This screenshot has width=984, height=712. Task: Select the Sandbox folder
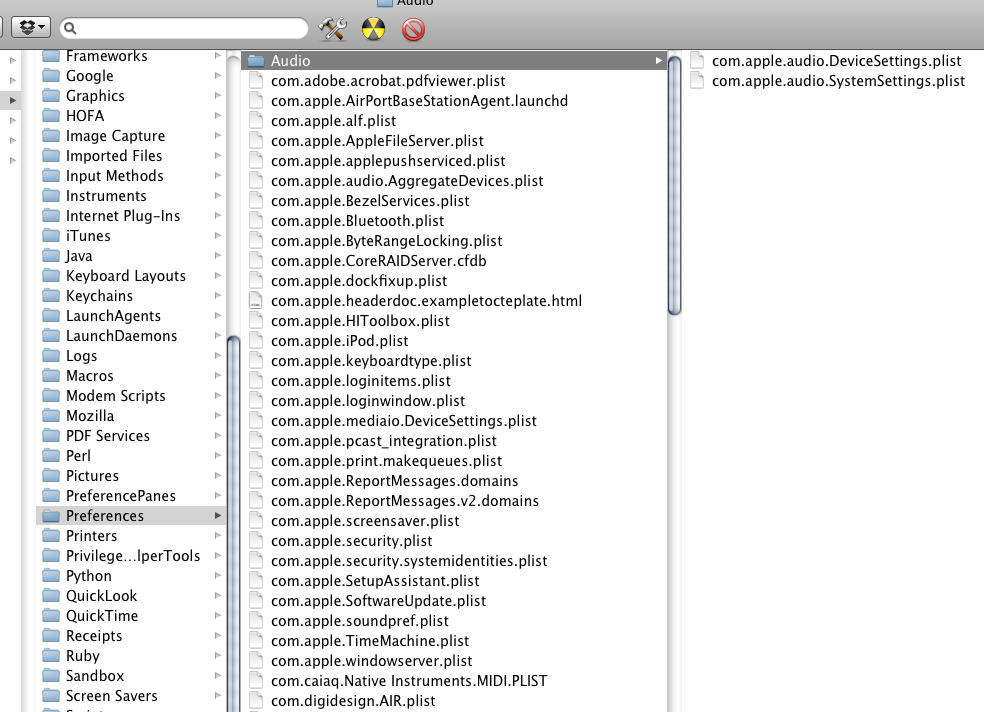pos(131,676)
